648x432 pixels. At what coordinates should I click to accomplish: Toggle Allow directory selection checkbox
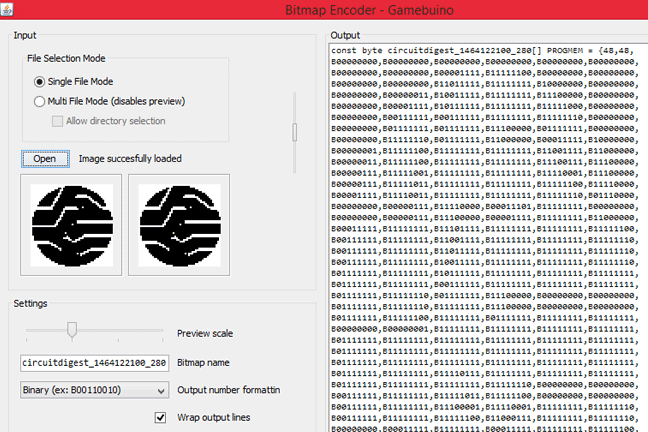57,121
